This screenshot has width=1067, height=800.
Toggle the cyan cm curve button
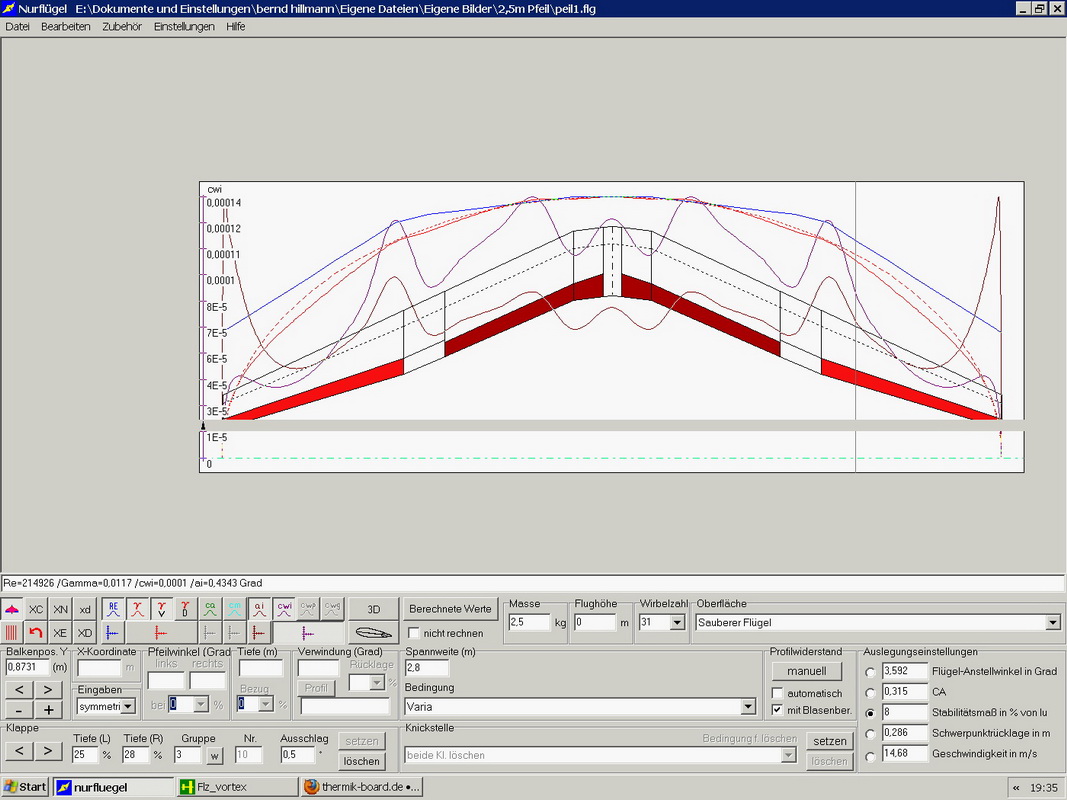(x=234, y=609)
